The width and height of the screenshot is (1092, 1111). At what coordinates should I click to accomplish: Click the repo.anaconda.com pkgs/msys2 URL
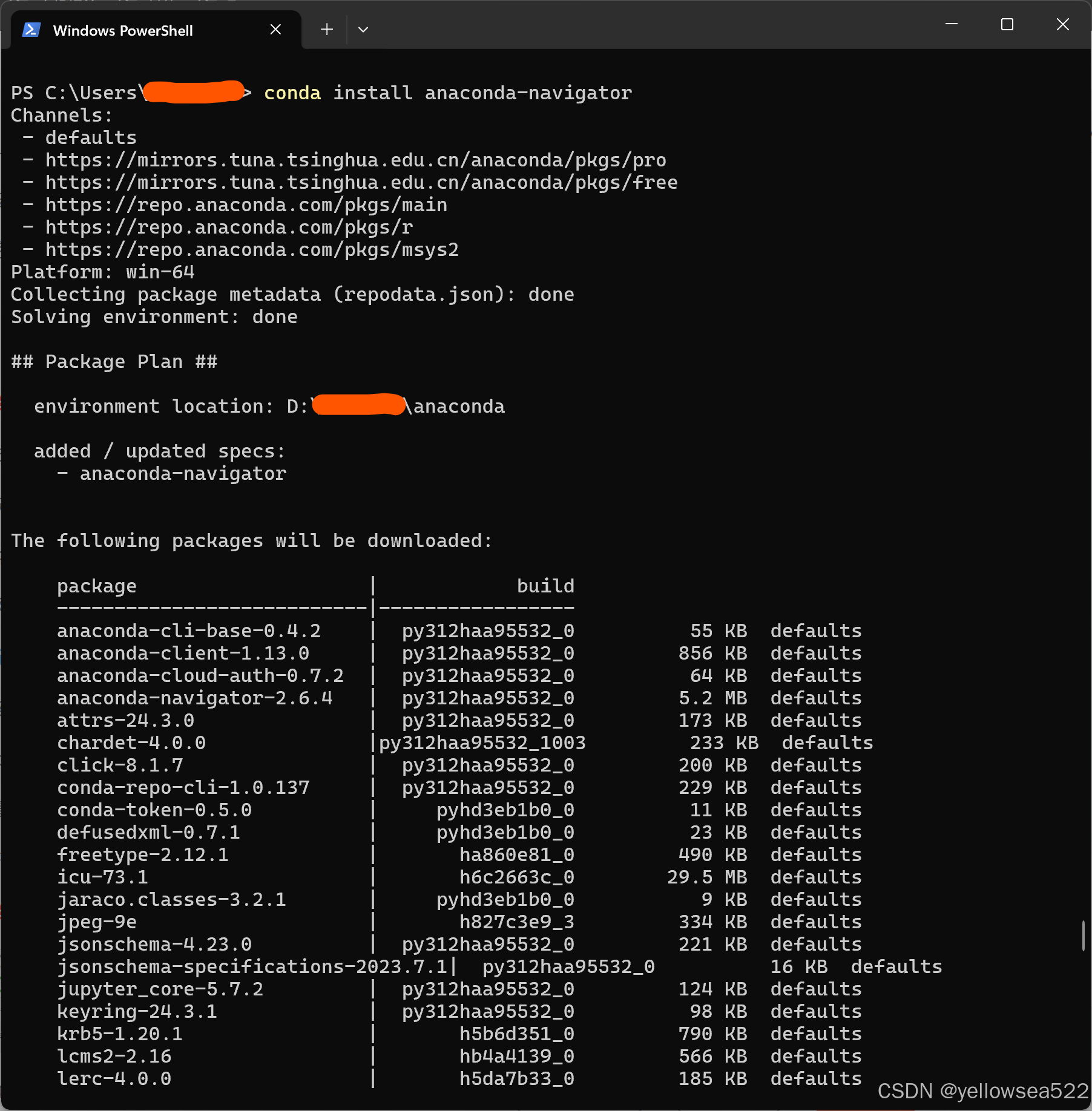coord(252,250)
